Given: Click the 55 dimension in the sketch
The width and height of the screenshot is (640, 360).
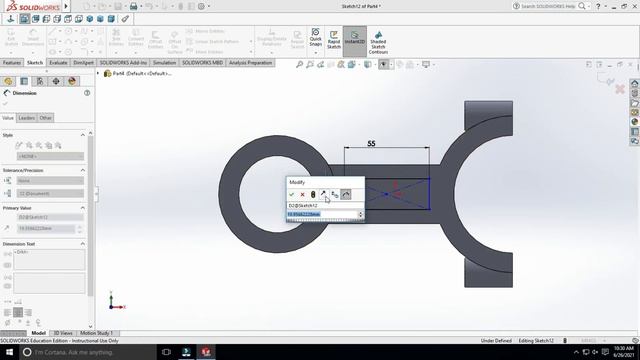Looking at the screenshot, I should pos(371,144).
